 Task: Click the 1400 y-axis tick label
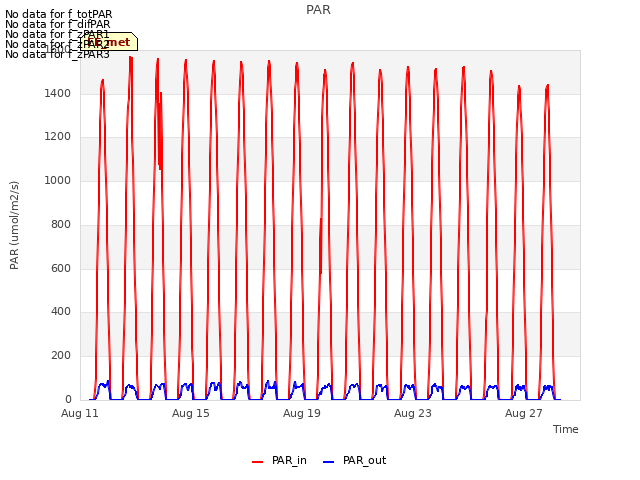pos(58,93)
